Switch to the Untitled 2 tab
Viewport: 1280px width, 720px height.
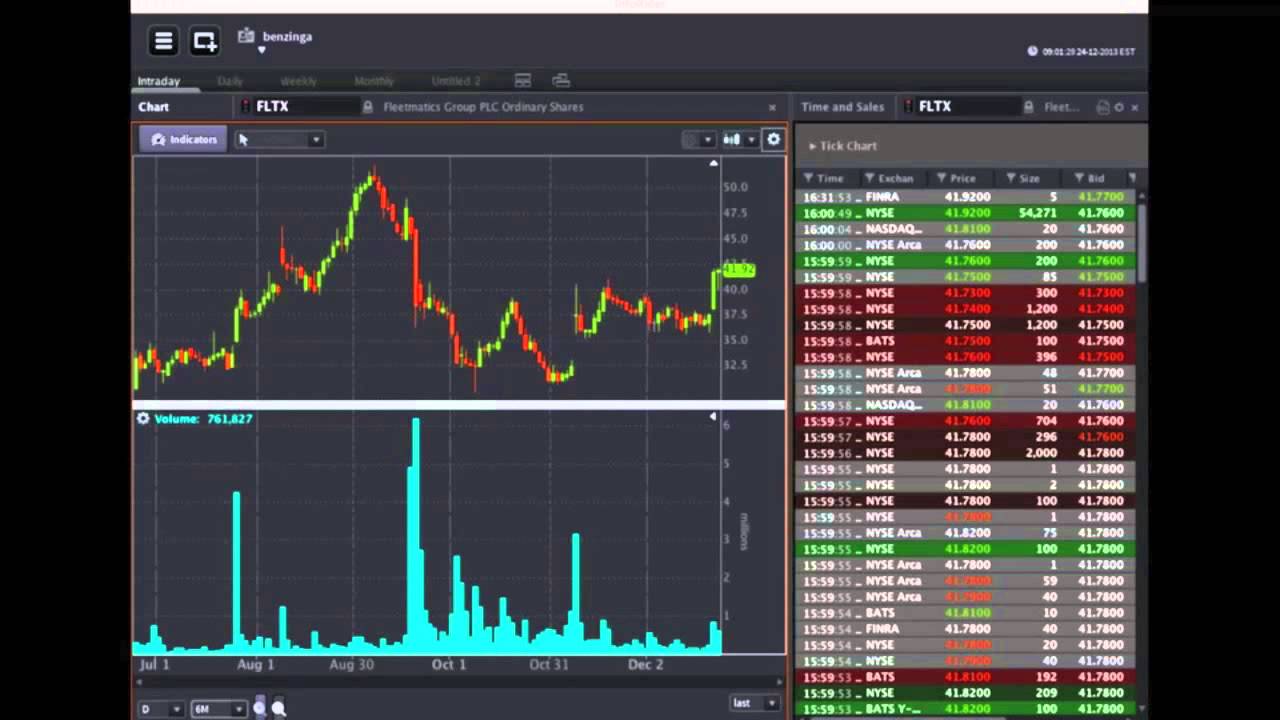456,81
